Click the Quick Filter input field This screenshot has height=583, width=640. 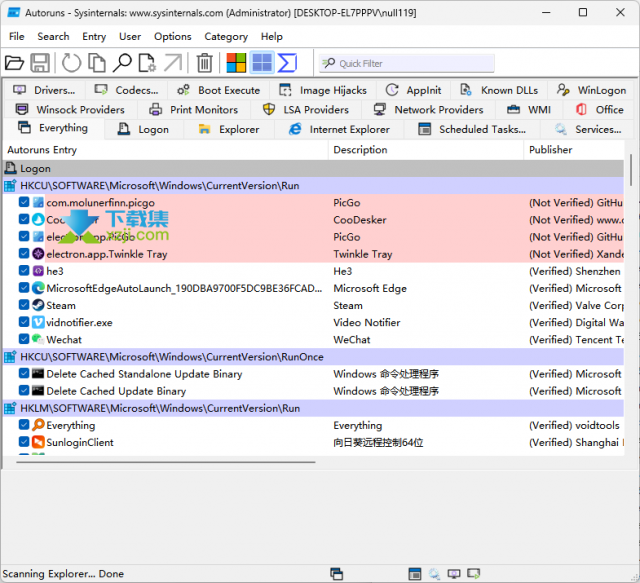(x=407, y=63)
